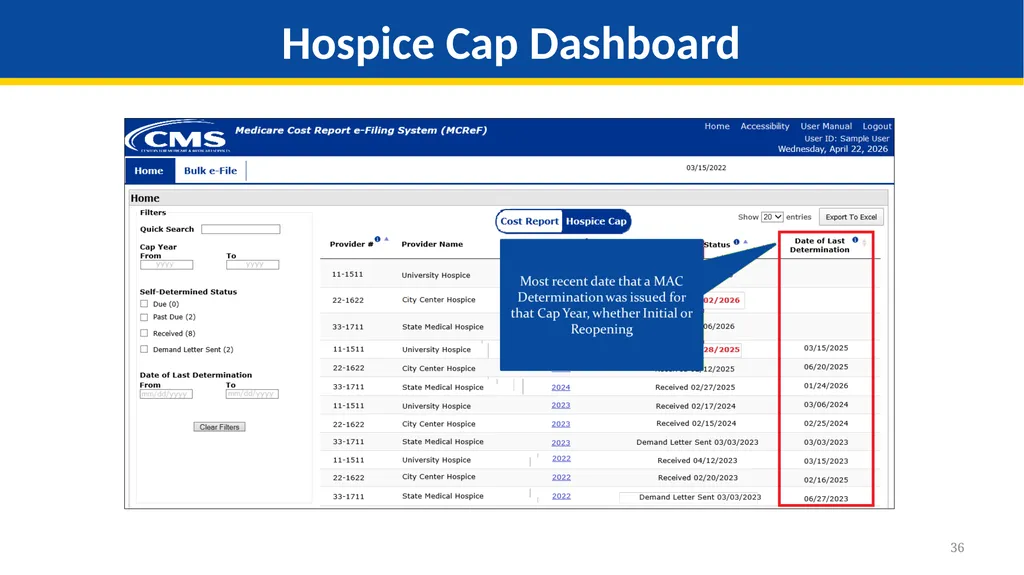1024x575 pixels.
Task: Sort by Provider # arrow
Action: click(x=387, y=239)
